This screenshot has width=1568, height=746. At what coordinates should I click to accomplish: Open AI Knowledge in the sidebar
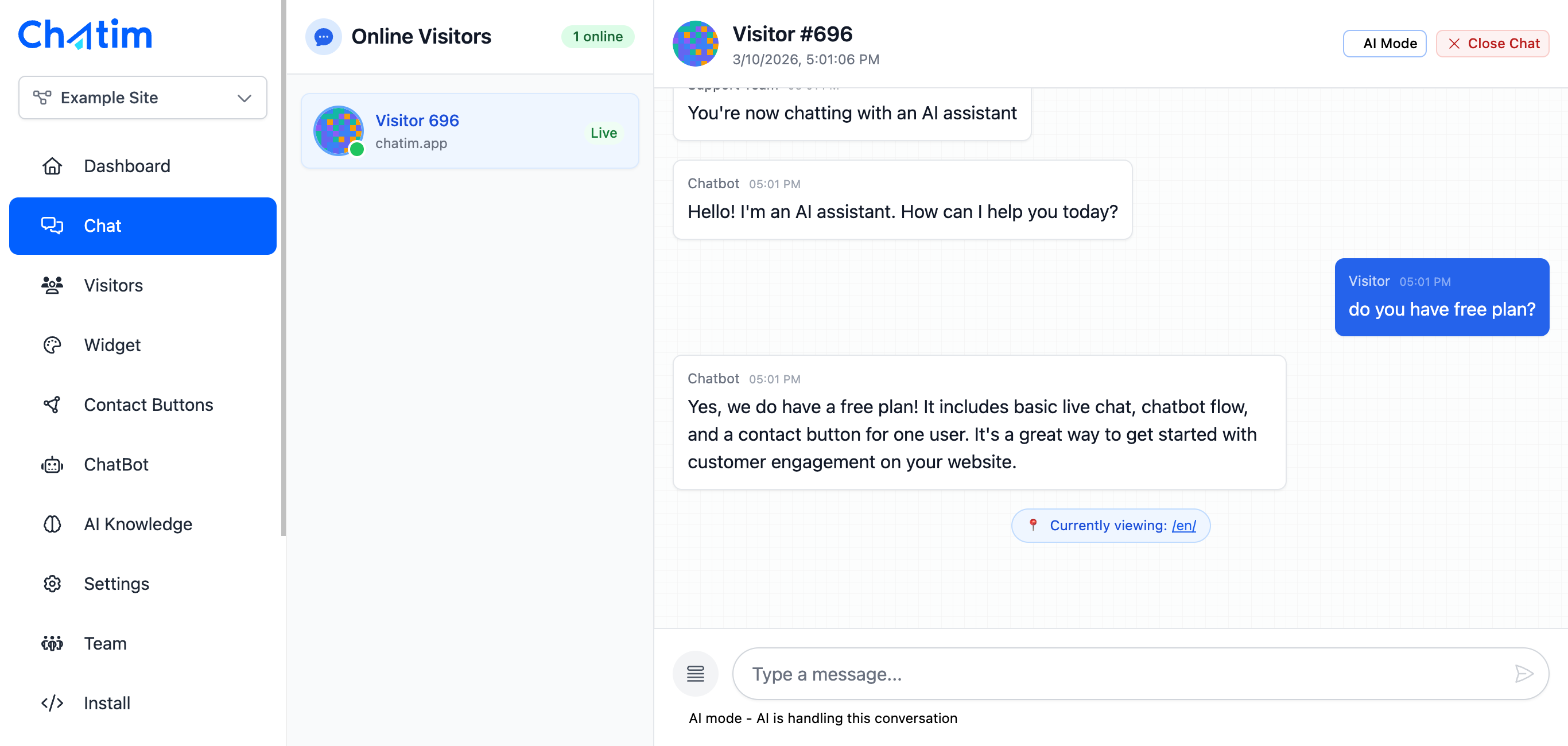[x=142, y=524]
